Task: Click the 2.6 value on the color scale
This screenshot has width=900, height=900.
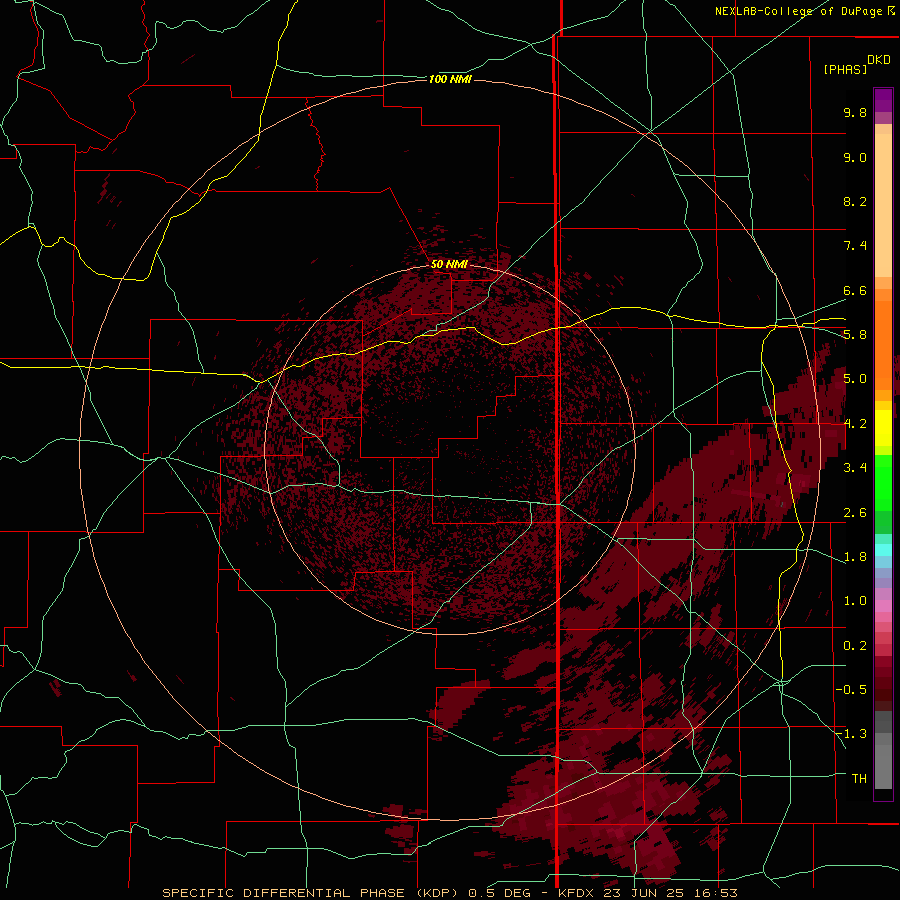Action: (855, 513)
